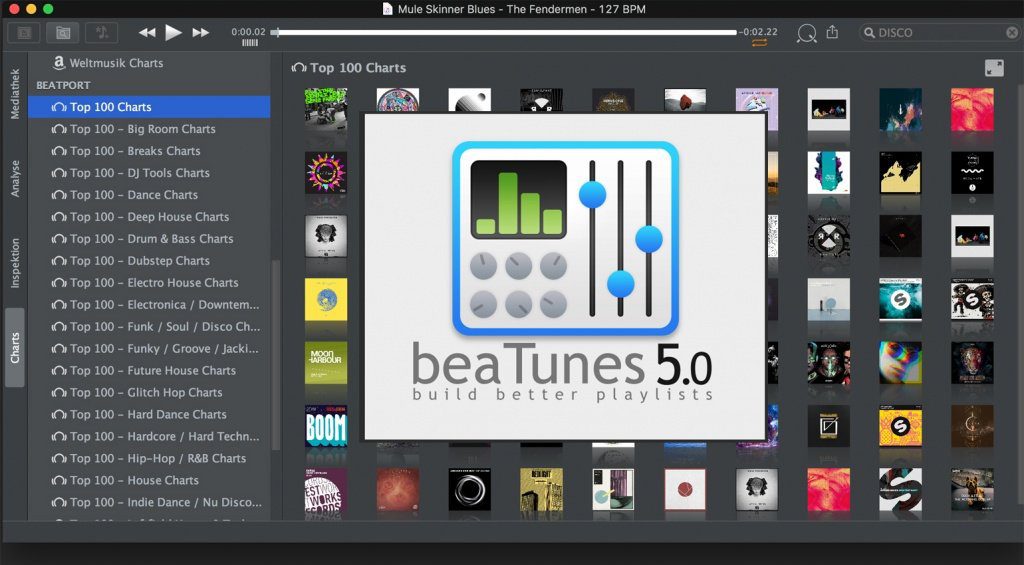Start playback with the play button
The width and height of the screenshot is (1024, 565).
coord(173,32)
